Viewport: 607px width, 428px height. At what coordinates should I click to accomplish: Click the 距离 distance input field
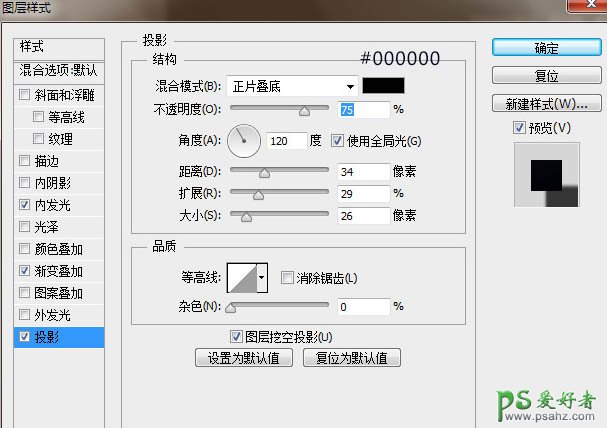(x=363, y=172)
